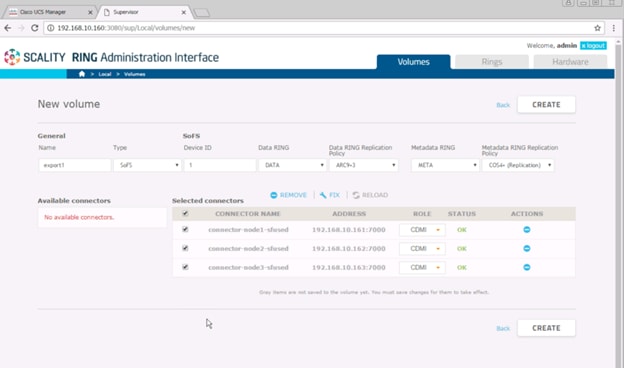Click the bottom CREATE button
Screen dimensions: 624x368
coord(546,328)
